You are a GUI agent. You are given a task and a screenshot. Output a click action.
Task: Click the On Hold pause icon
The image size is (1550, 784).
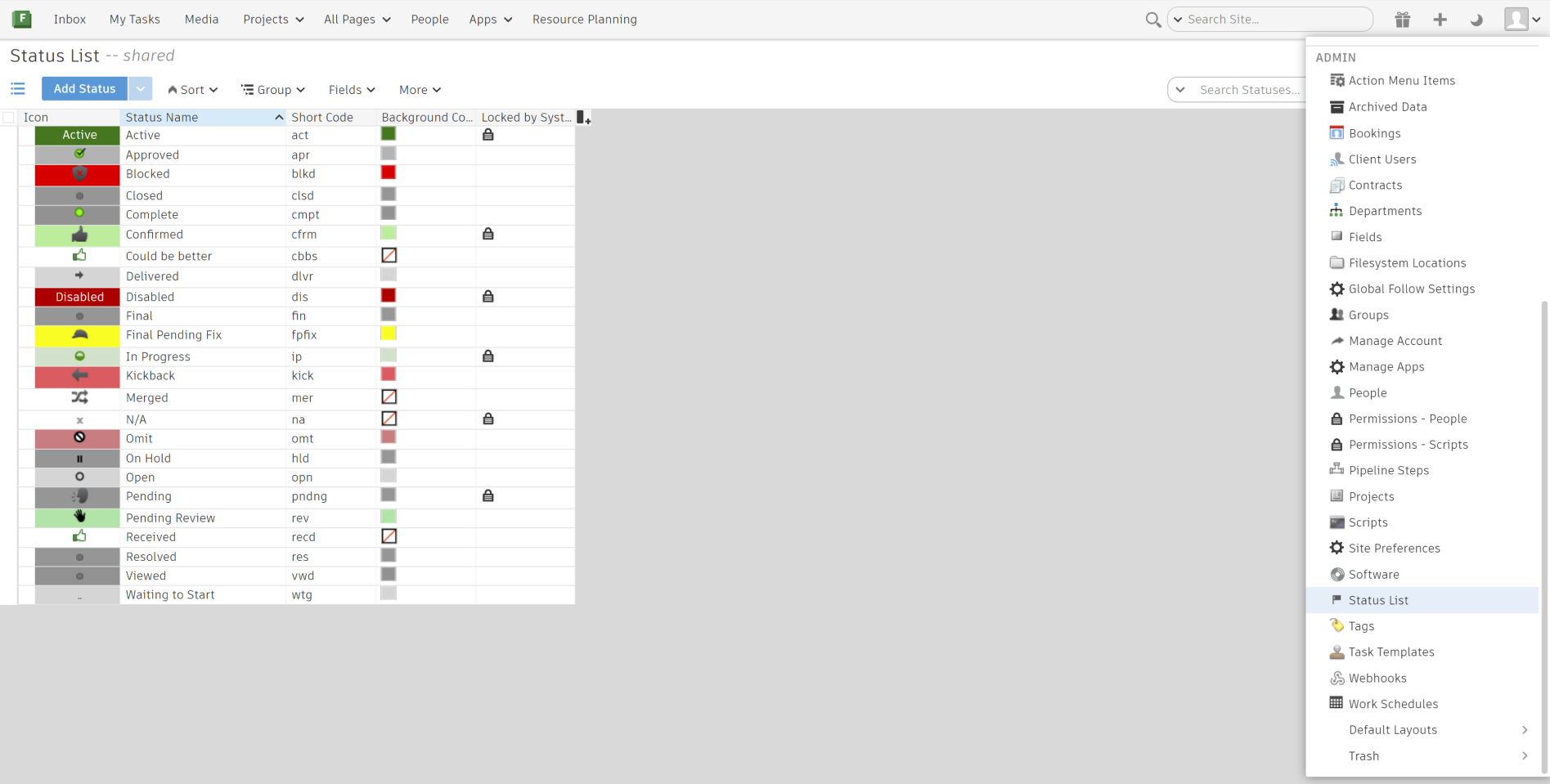79,459
